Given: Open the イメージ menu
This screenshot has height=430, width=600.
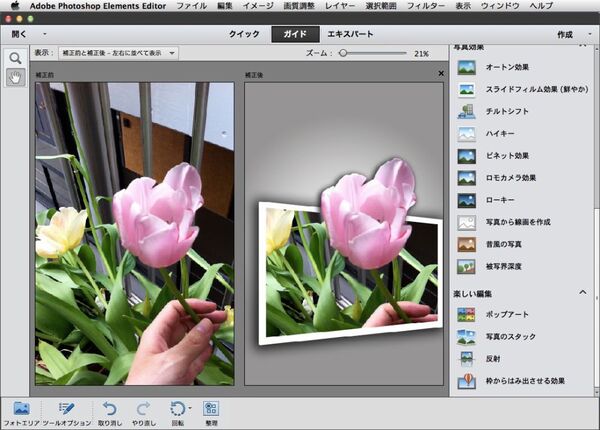Looking at the screenshot, I should 258,6.
